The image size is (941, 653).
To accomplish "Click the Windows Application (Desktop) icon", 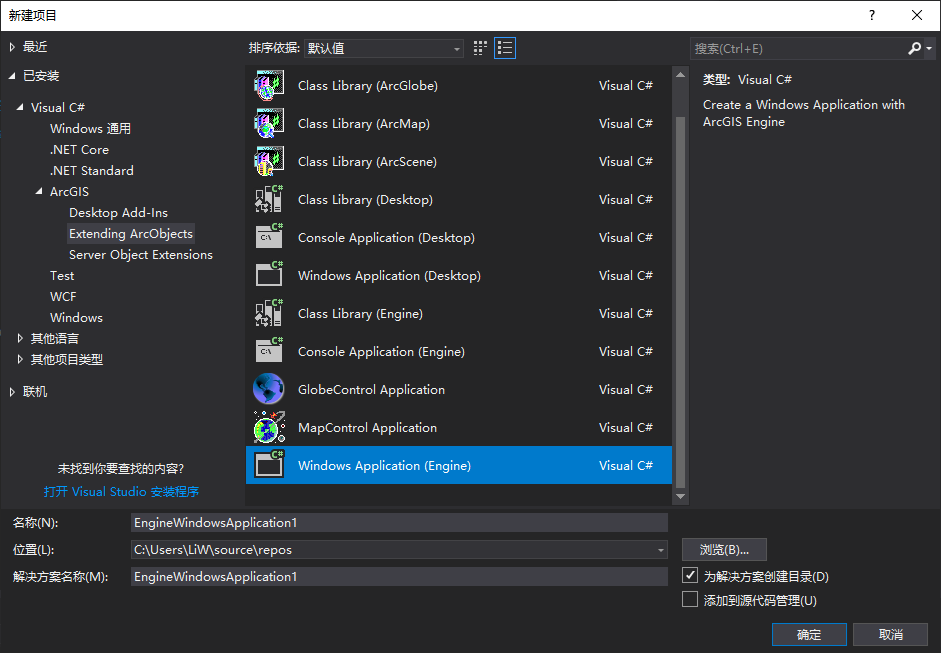I will point(269,275).
